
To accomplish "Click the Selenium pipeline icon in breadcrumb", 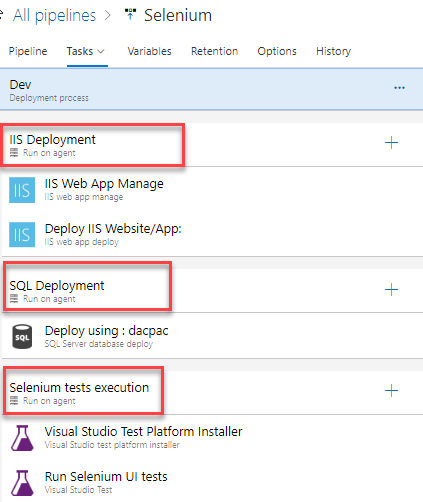I will coord(130,14).
